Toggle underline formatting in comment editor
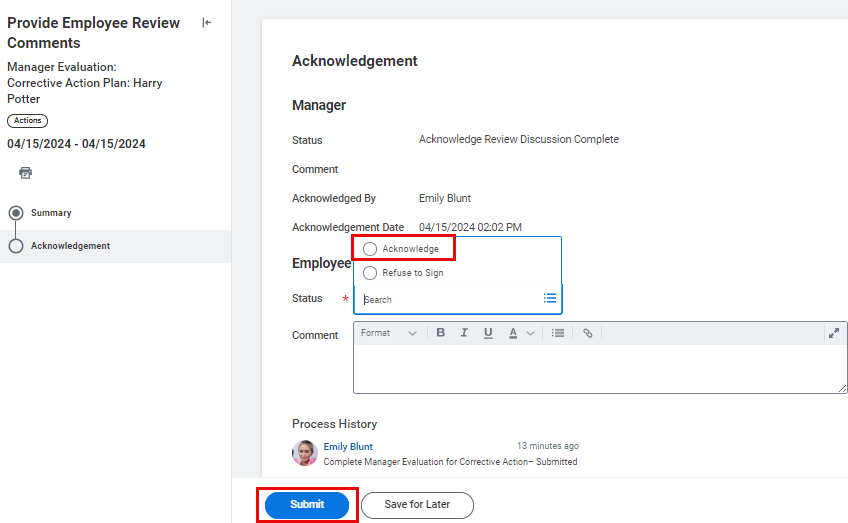 (488, 333)
